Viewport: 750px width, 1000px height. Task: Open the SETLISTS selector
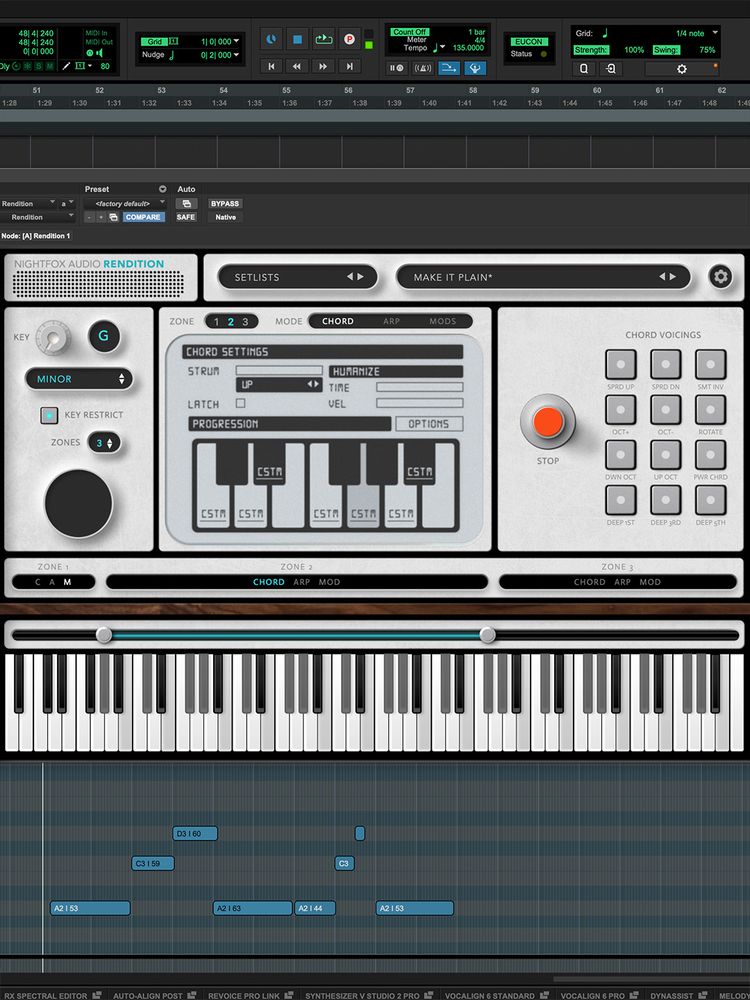298,277
